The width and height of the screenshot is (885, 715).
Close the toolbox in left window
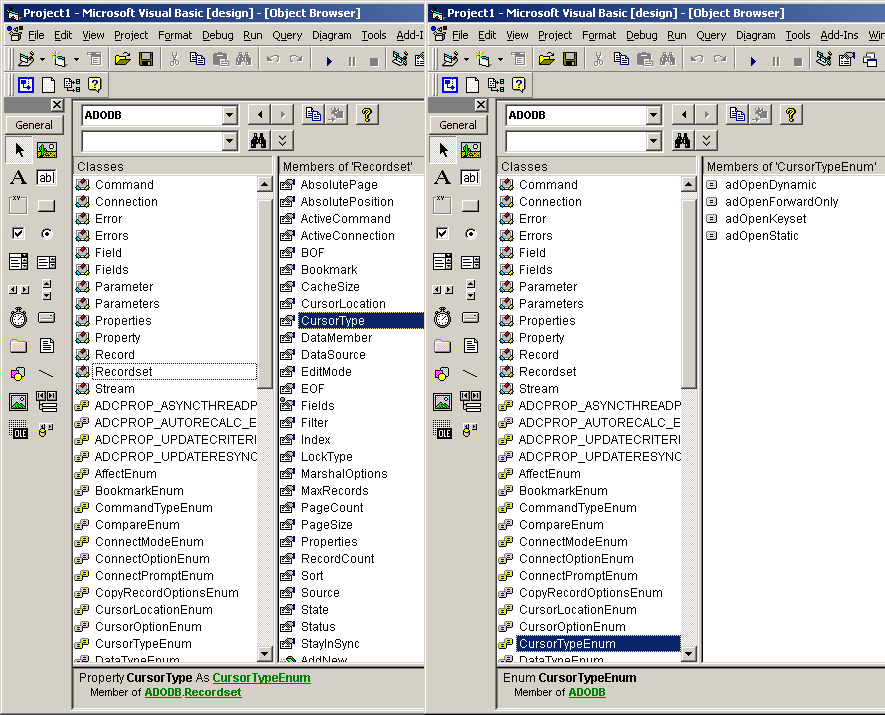(57, 105)
